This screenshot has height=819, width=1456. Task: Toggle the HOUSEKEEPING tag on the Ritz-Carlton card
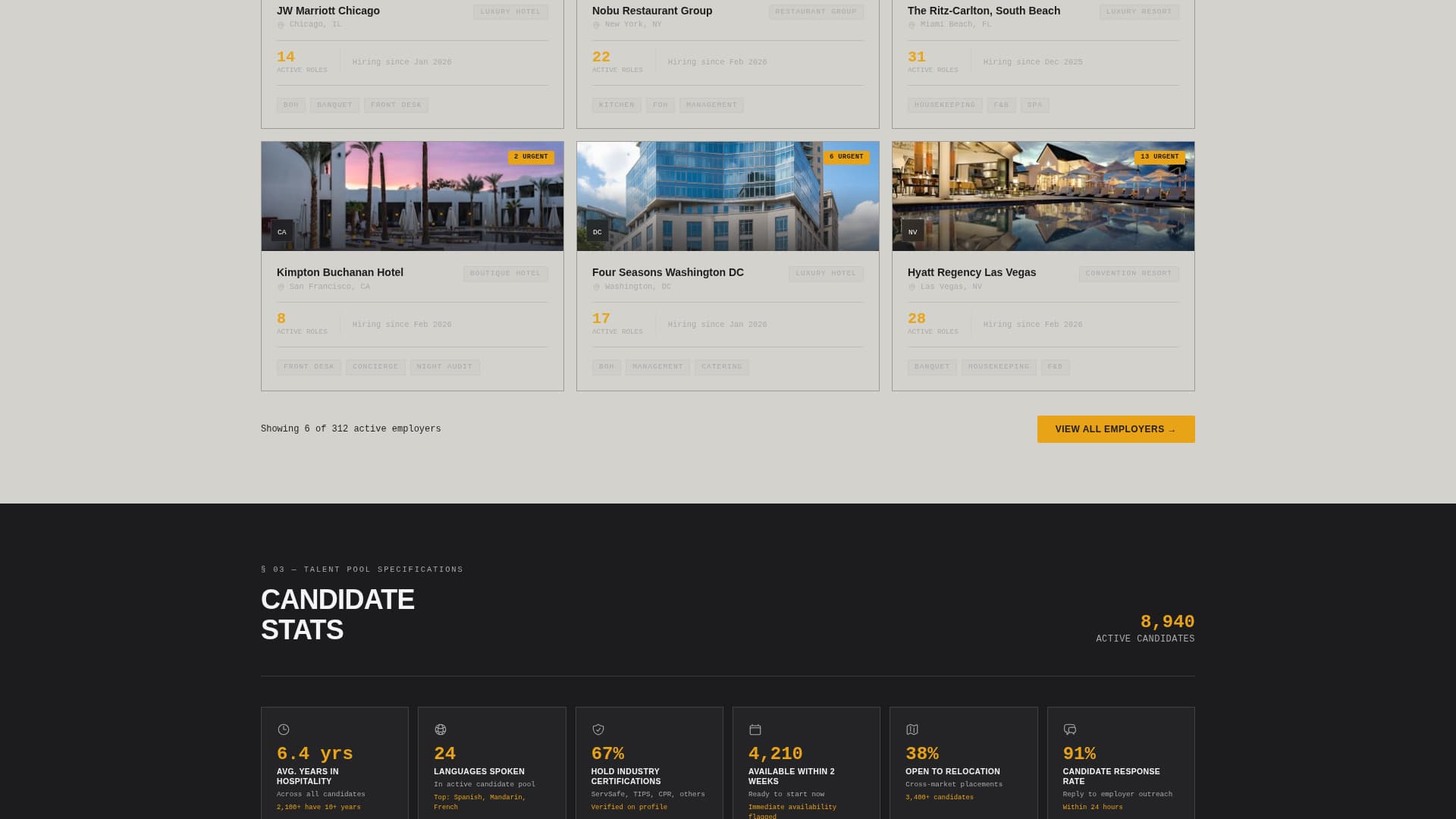tap(945, 105)
